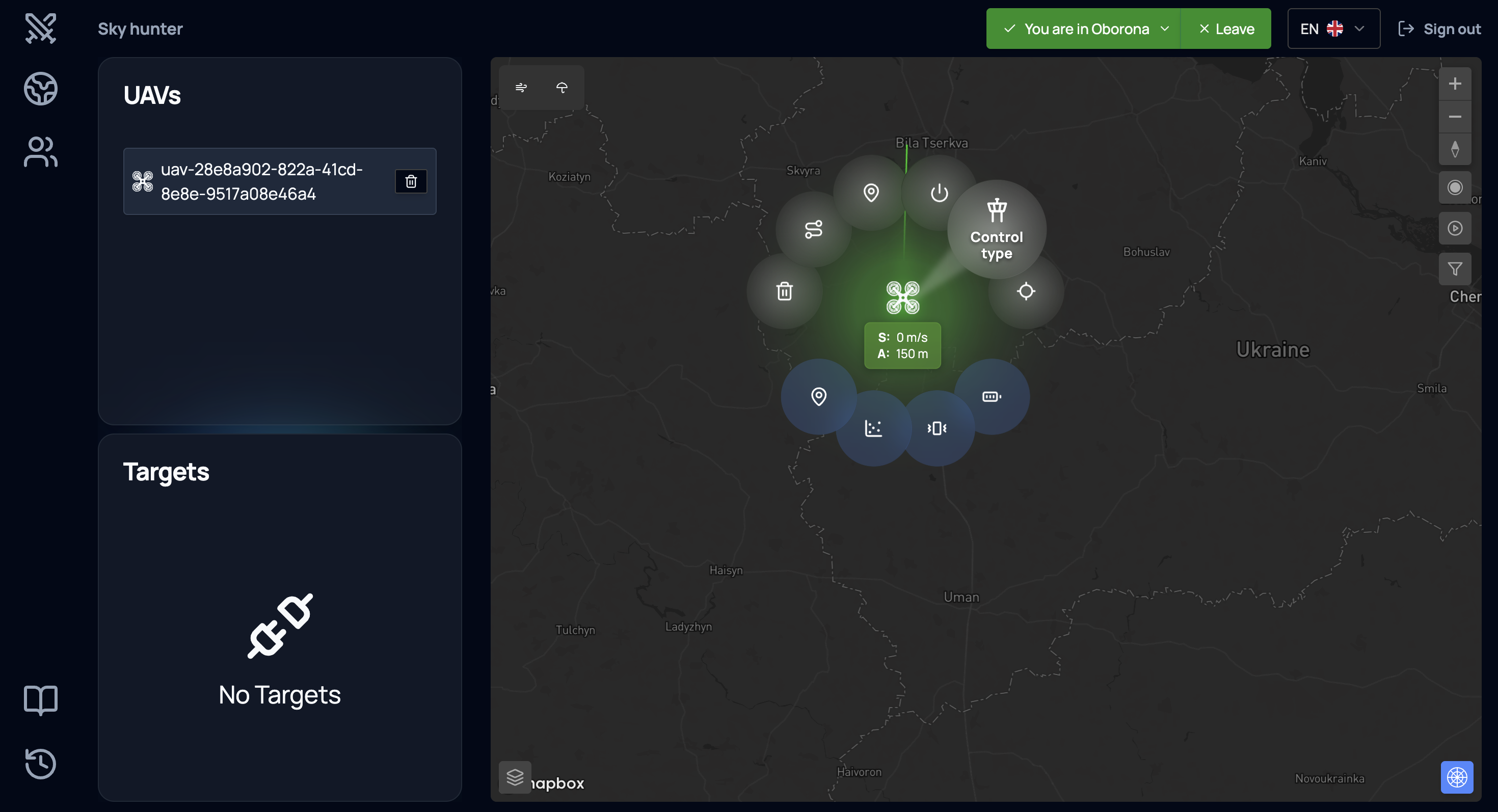This screenshot has height=812, width=1498.
Task: Click the Control type radial menu button
Action: 996,230
